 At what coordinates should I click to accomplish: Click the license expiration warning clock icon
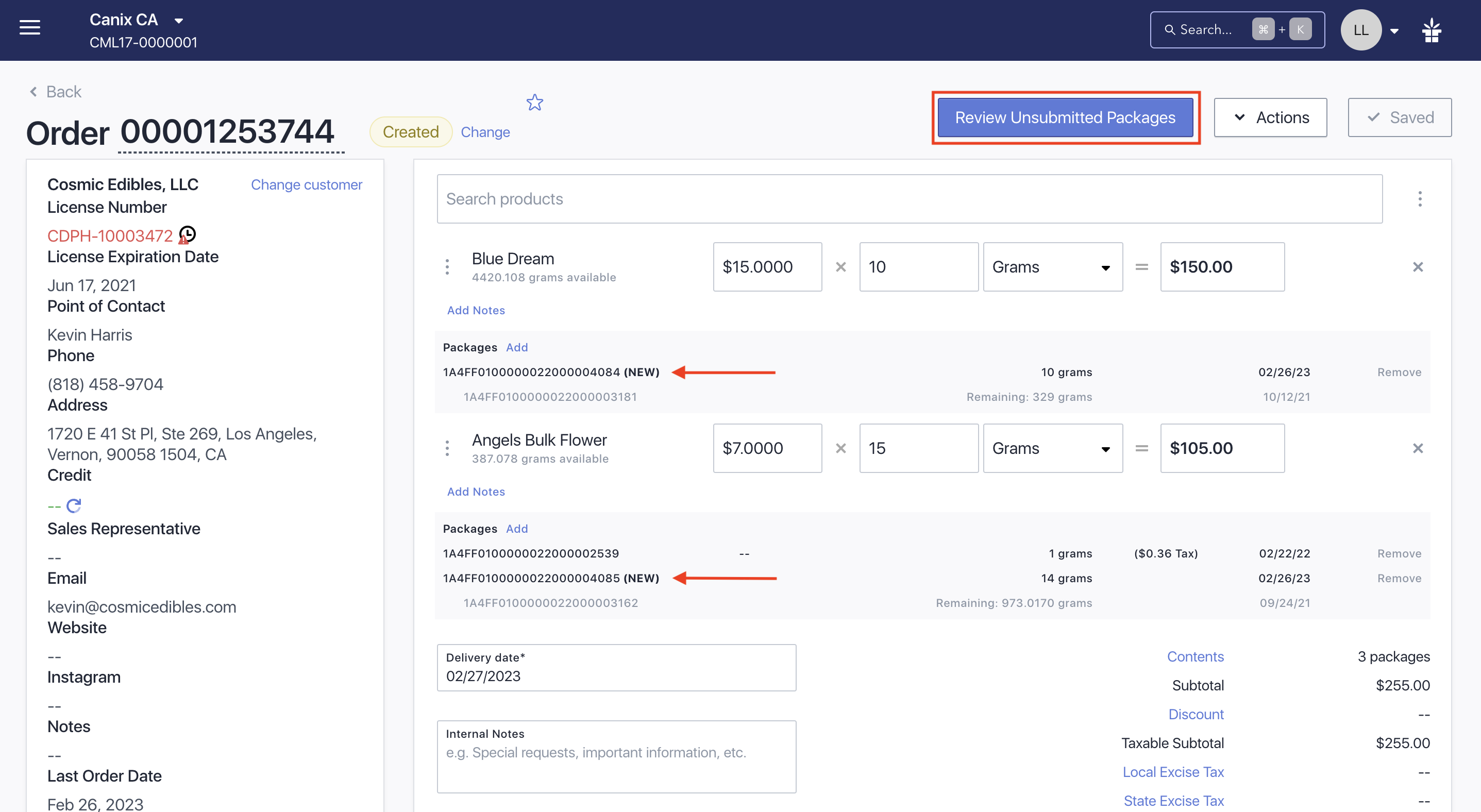[187, 234]
